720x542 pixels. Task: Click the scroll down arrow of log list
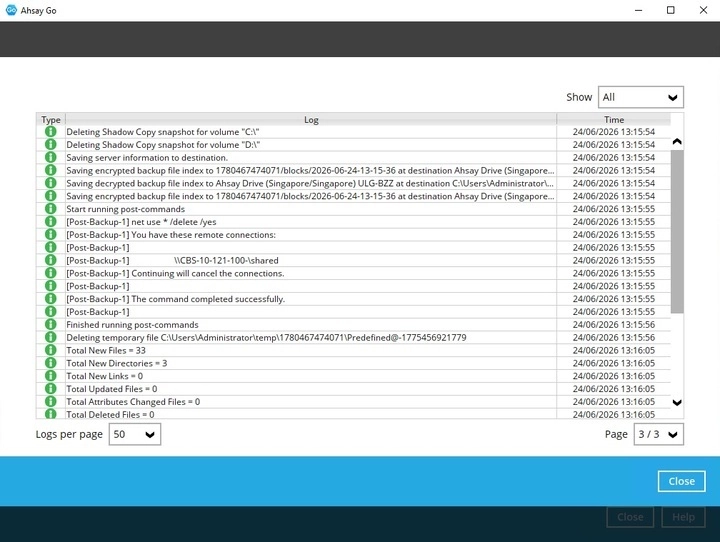677,403
